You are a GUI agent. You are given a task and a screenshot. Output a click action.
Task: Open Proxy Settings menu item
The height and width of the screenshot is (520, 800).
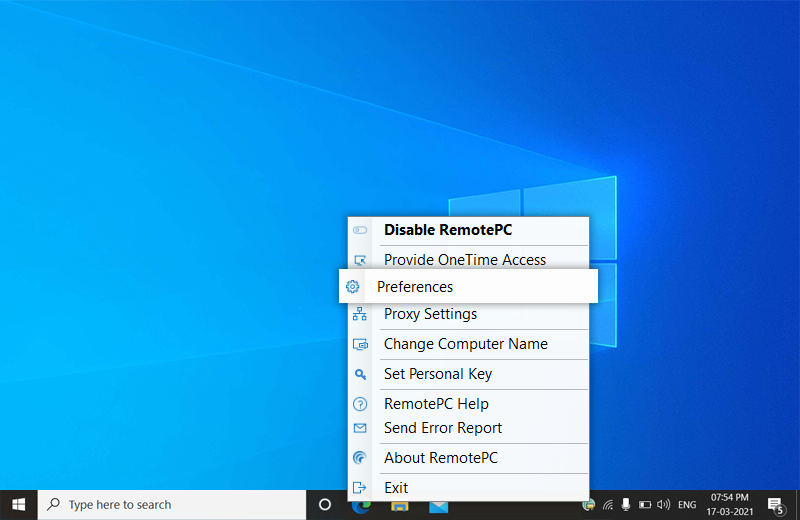430,314
